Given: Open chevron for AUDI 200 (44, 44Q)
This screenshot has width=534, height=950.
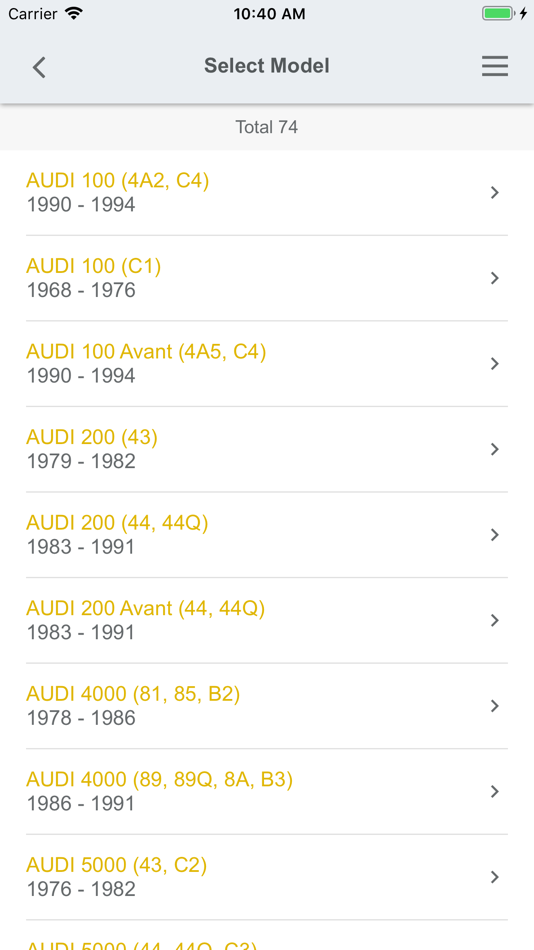Looking at the screenshot, I should [495, 534].
